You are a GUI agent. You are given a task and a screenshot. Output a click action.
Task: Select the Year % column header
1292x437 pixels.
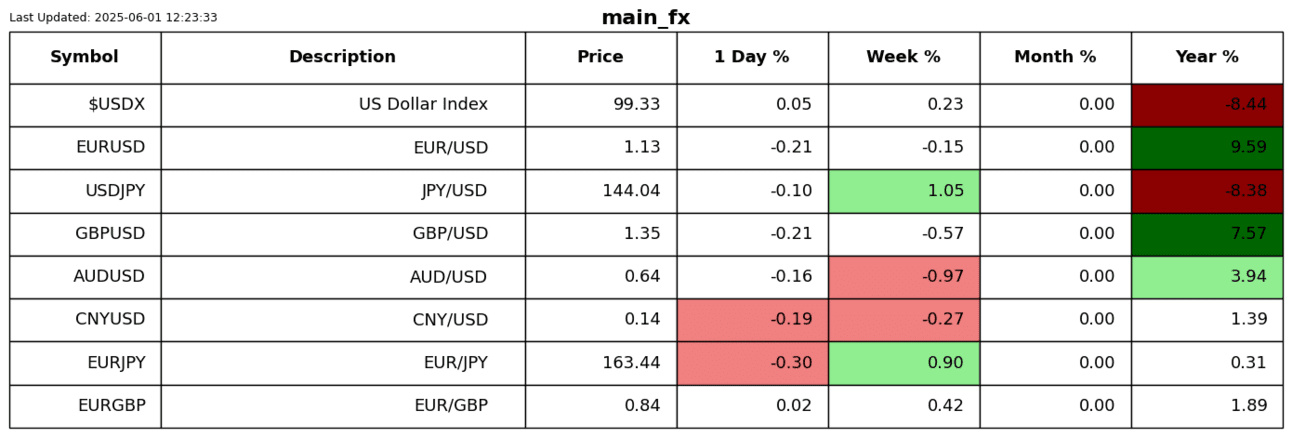pyautogui.click(x=1207, y=57)
